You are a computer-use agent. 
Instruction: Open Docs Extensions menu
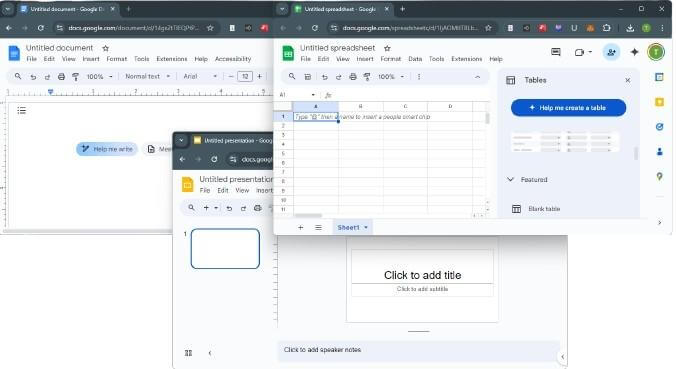point(172,59)
